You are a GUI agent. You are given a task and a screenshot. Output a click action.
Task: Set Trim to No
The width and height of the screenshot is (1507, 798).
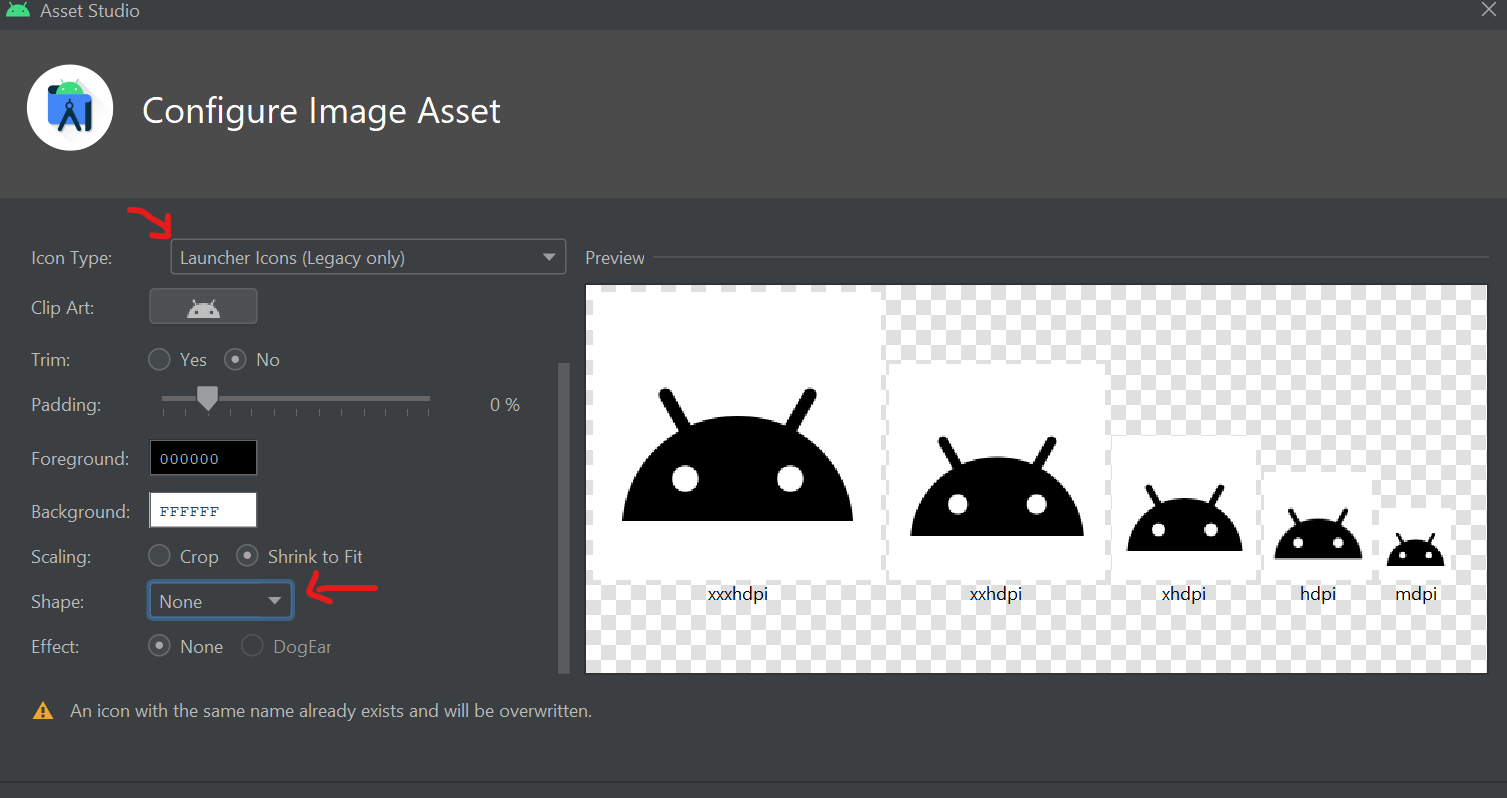235,359
